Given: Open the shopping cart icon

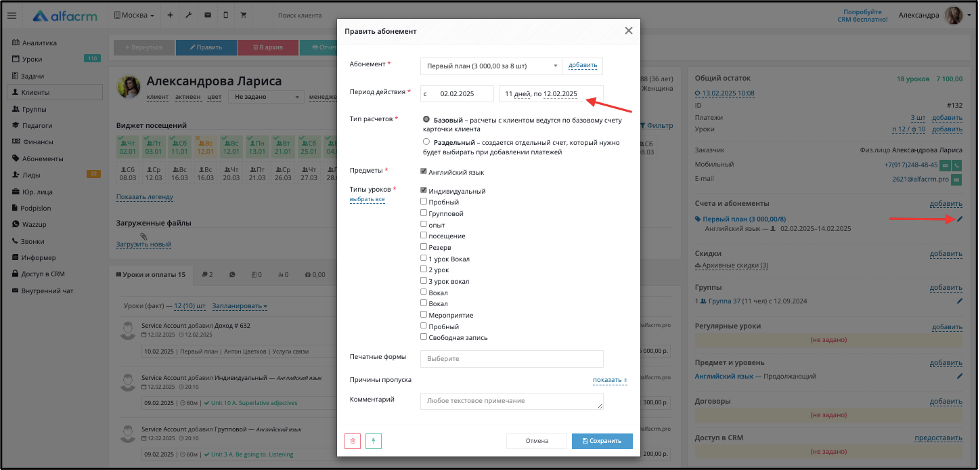Looking at the screenshot, I should pos(244,15).
